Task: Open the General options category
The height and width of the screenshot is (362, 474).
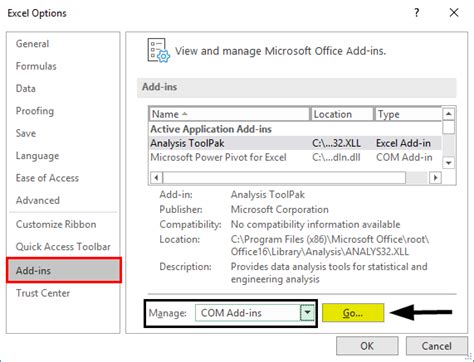Action: point(32,44)
